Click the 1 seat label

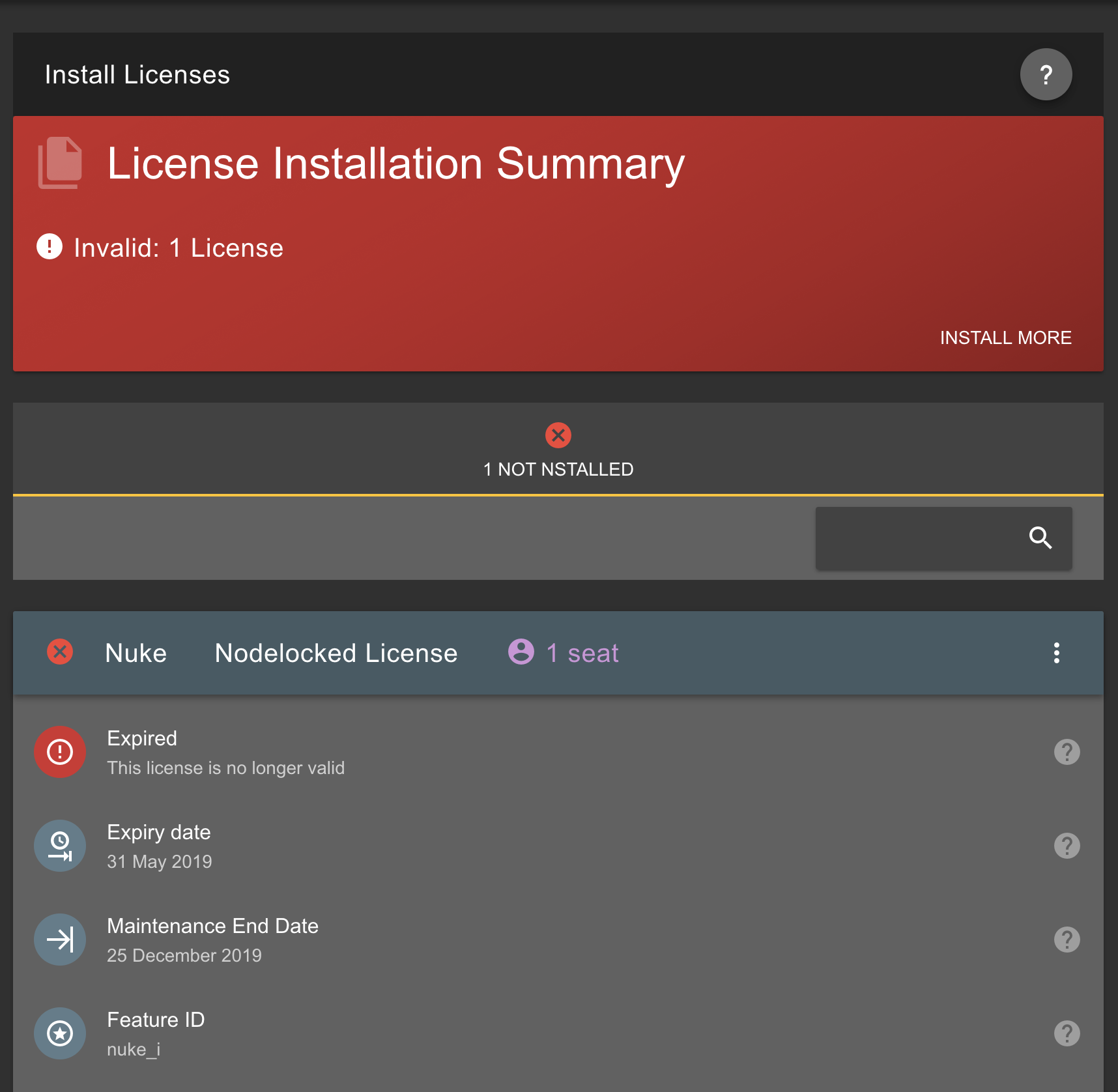point(582,653)
